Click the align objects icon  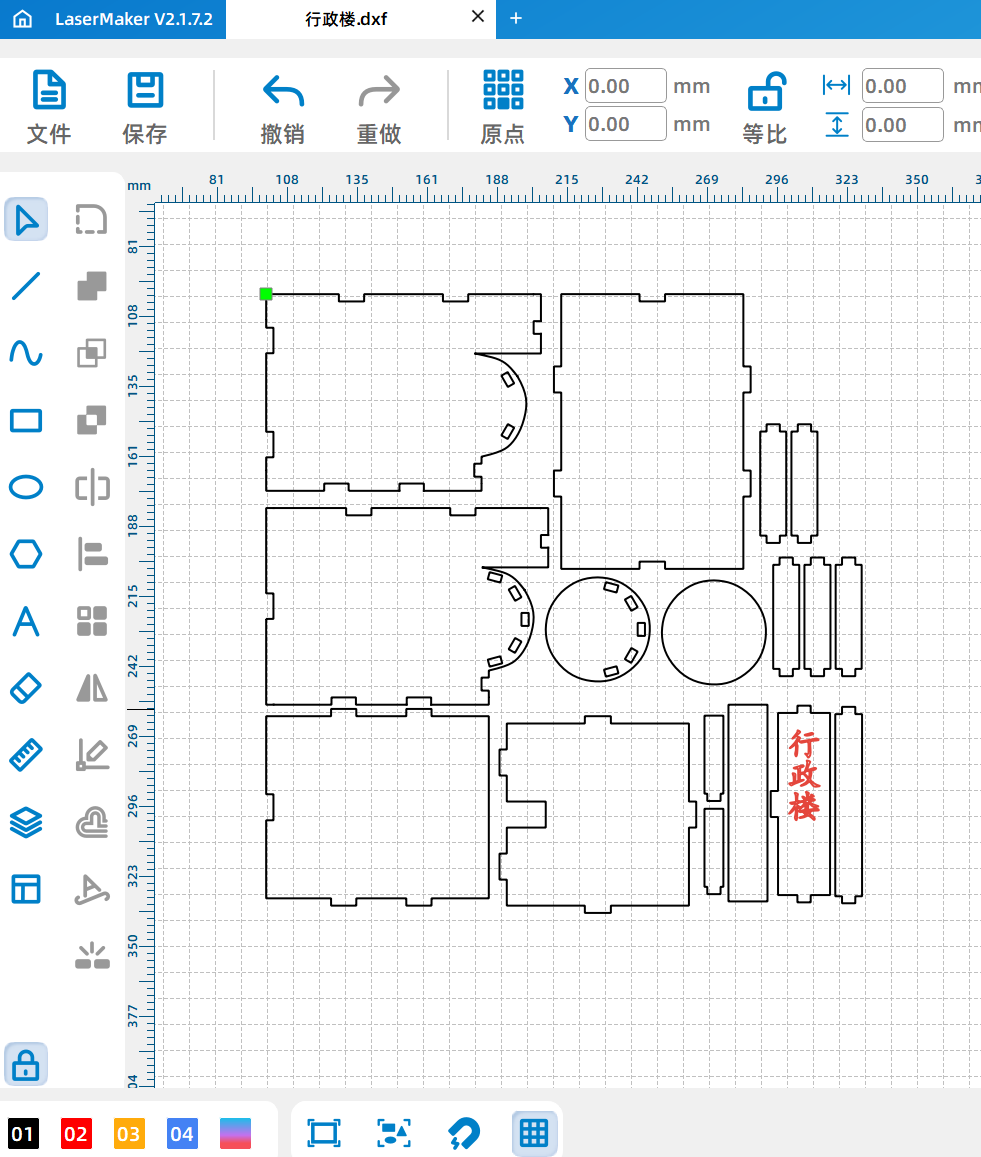[92, 554]
